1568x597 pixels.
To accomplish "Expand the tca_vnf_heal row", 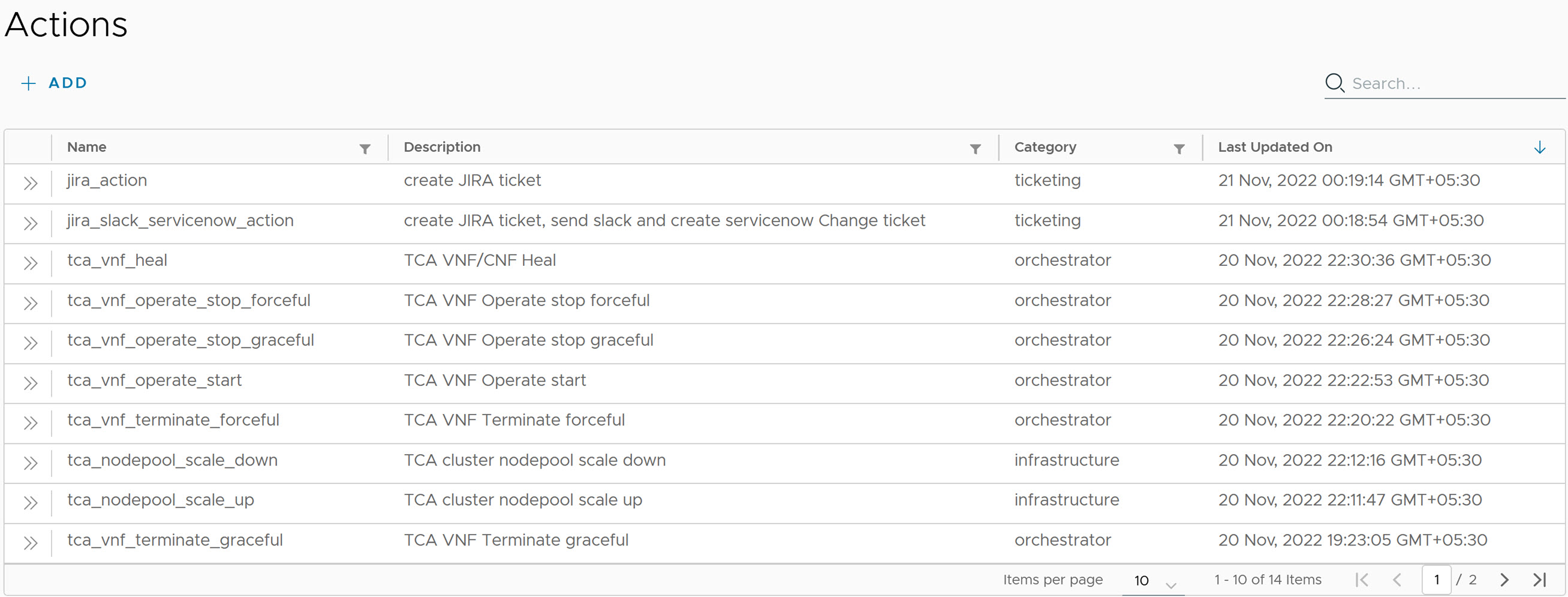I will pos(31,263).
